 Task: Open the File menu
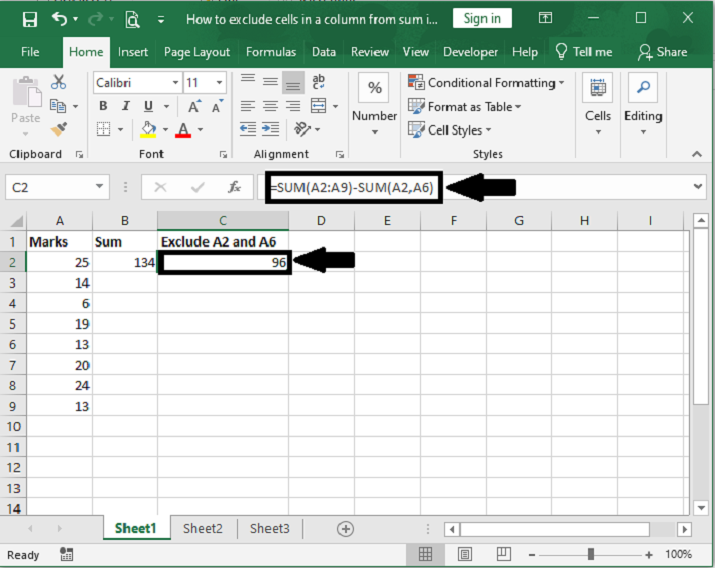pos(30,52)
